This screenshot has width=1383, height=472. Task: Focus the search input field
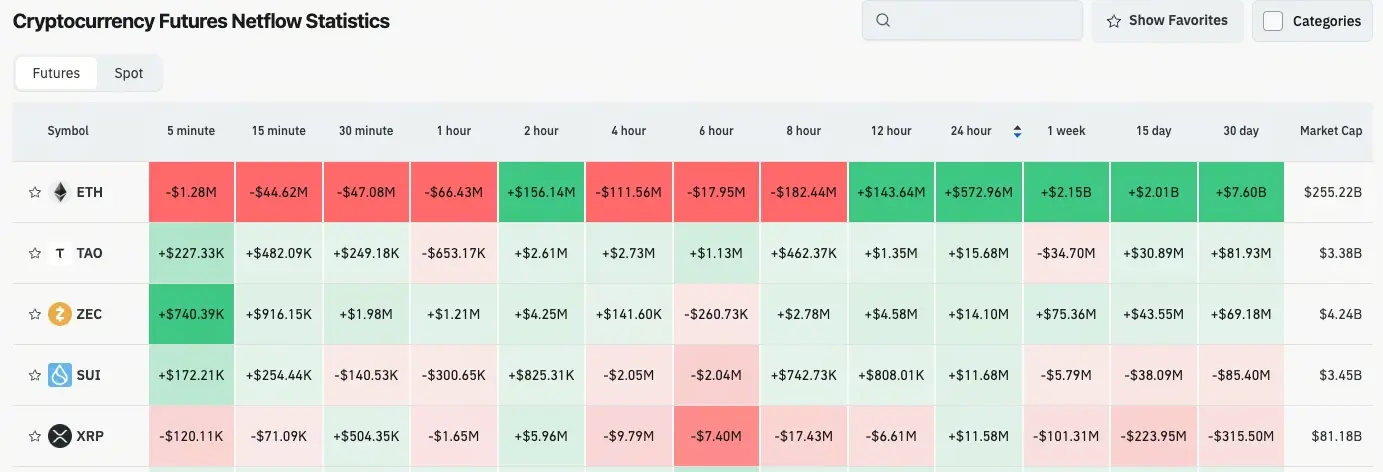click(985, 21)
